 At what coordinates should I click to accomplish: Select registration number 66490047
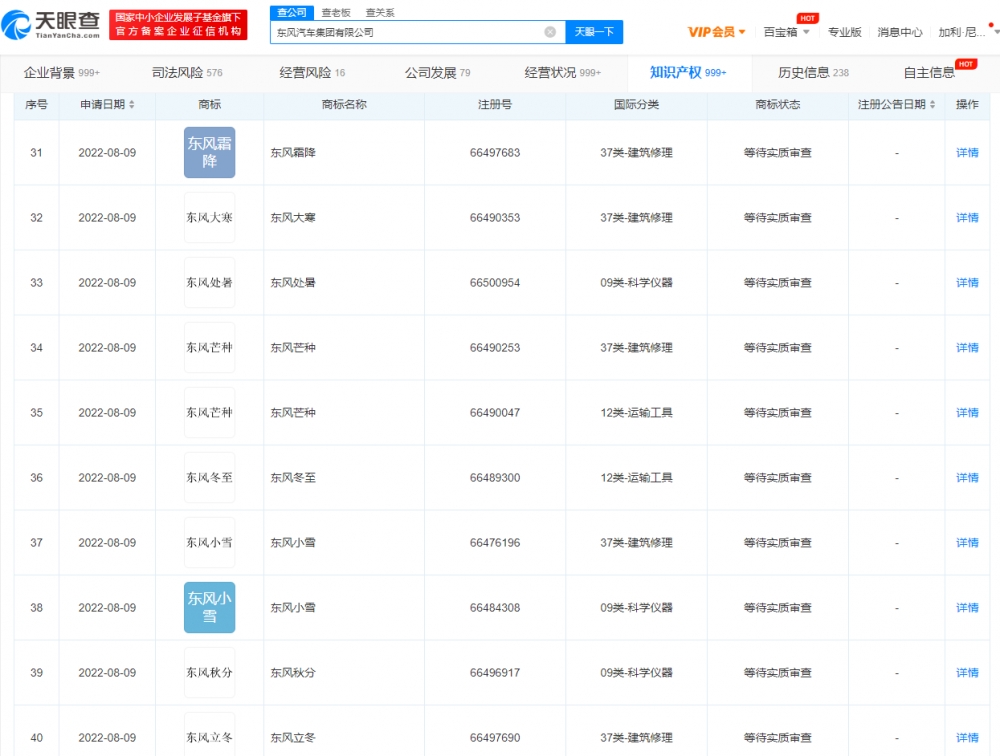(495, 413)
